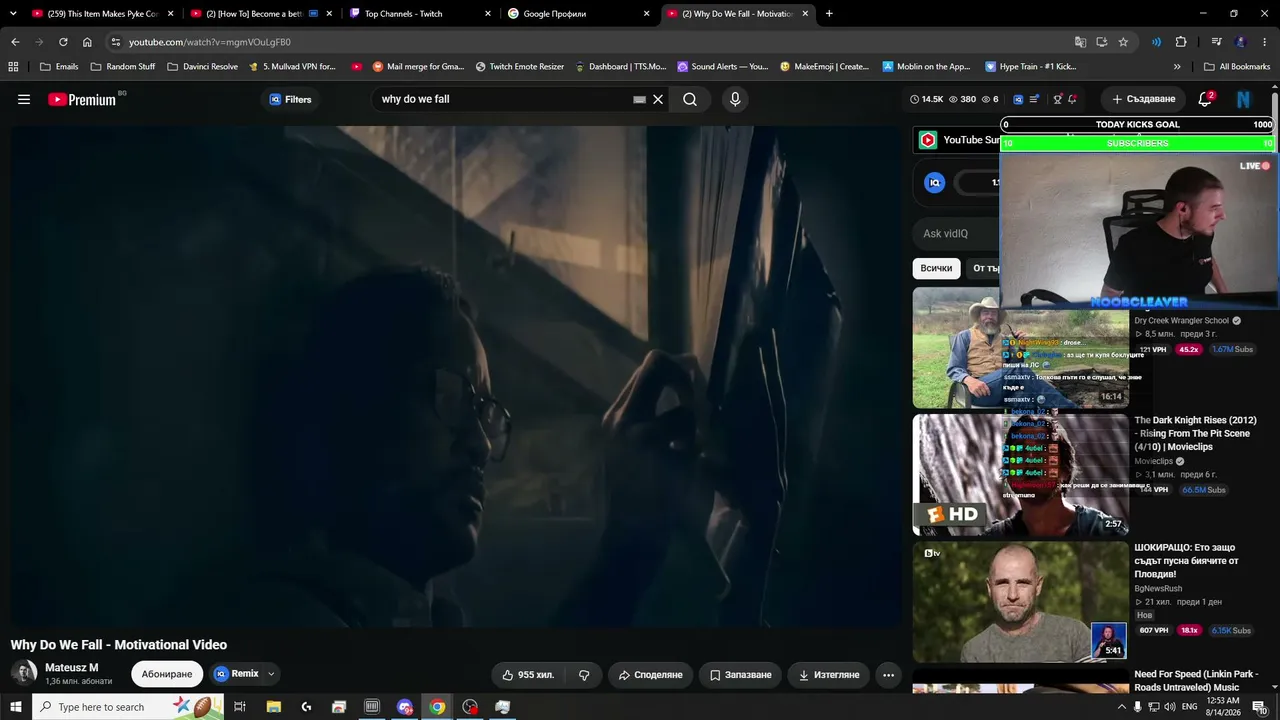Open the account avatar menu
The width and height of the screenshot is (1280, 720).
pyautogui.click(x=1244, y=99)
